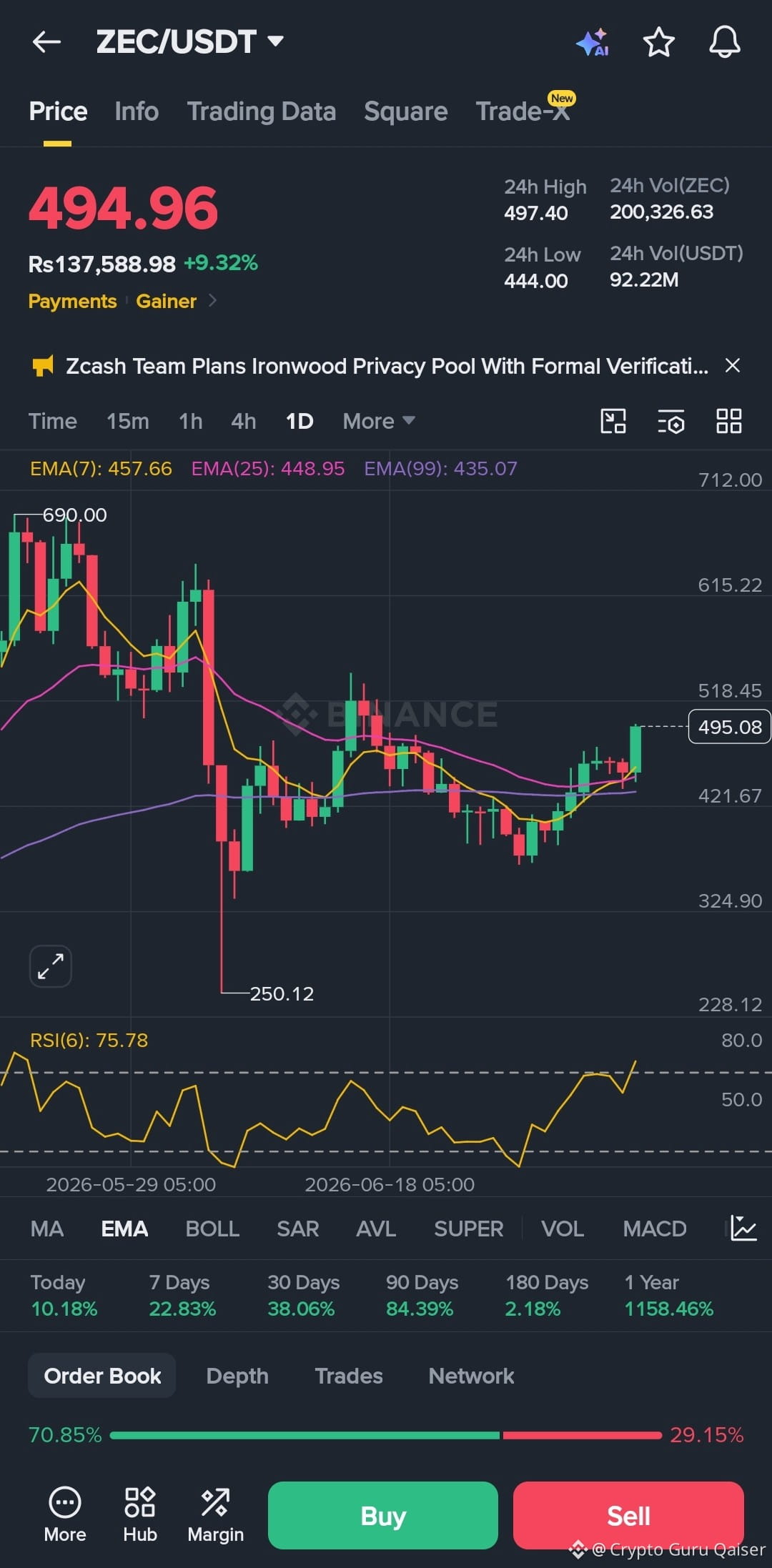
Task: Go back using the left arrow
Action: [x=46, y=42]
